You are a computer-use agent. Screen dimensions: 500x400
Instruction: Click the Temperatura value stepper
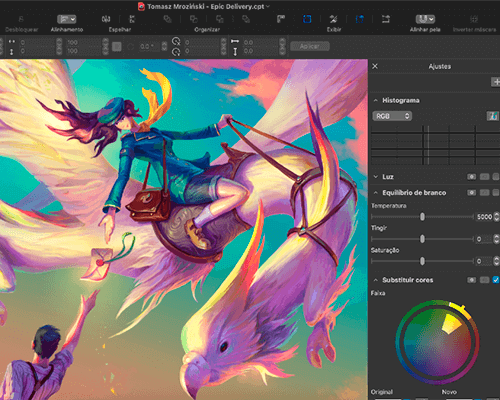[496, 217]
